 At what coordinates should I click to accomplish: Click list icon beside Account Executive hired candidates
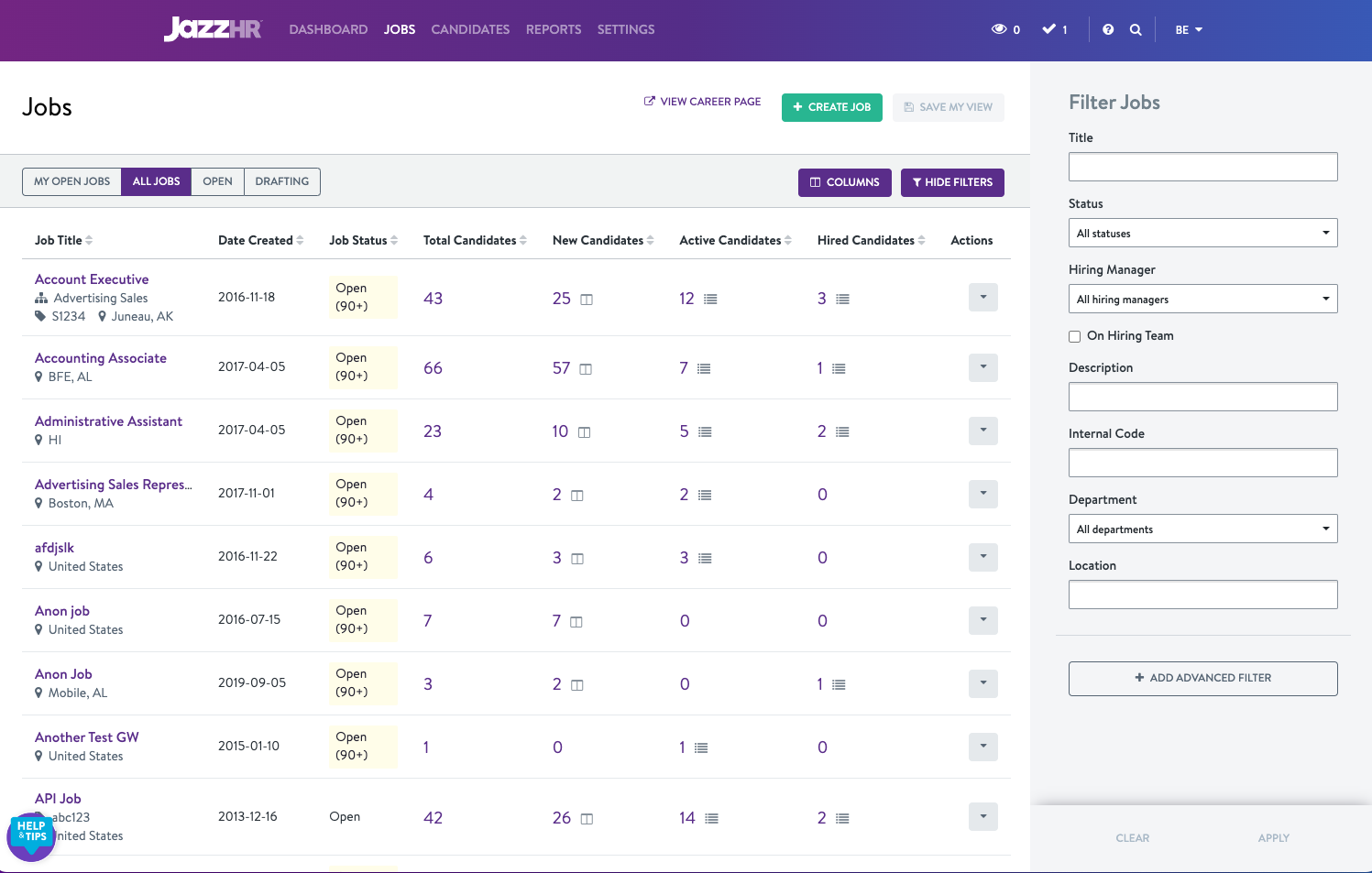click(x=843, y=300)
